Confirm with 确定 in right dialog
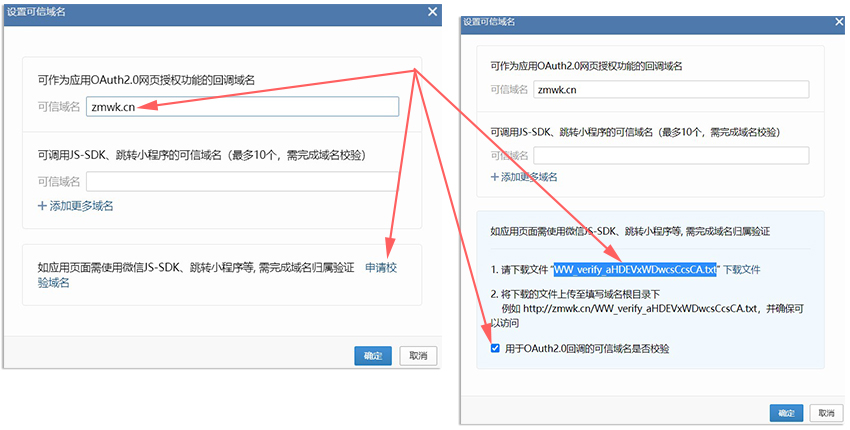 (786, 413)
